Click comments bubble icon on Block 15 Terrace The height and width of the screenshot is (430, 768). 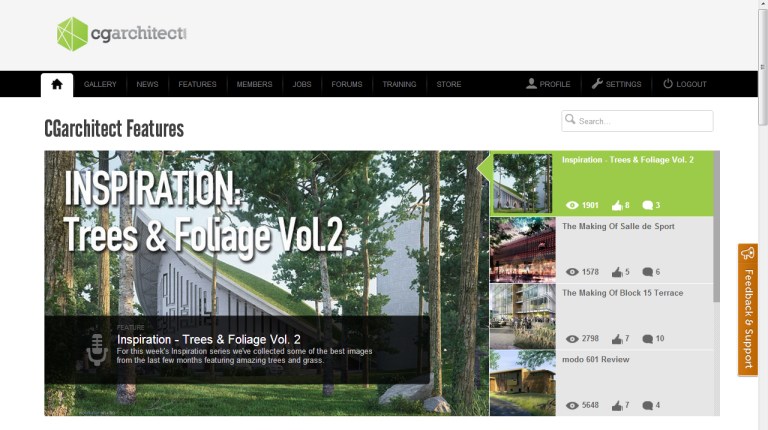[648, 338]
